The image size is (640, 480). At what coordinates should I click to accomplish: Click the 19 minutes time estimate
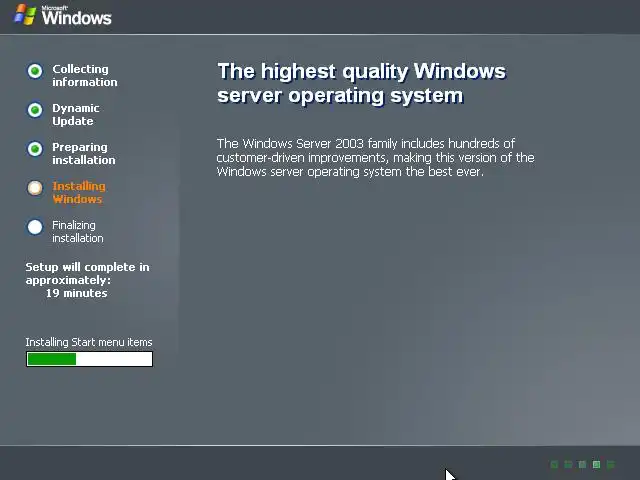[76, 293]
